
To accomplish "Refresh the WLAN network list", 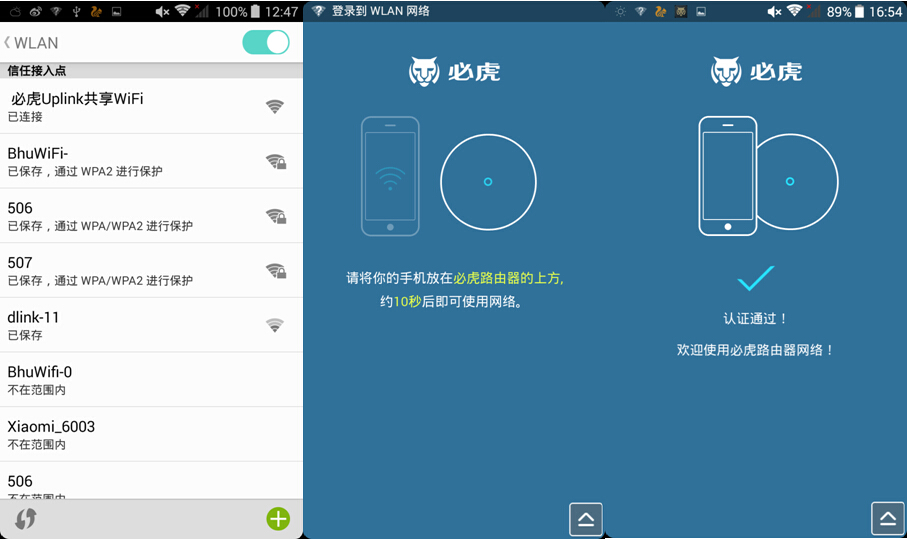I will (x=25, y=519).
